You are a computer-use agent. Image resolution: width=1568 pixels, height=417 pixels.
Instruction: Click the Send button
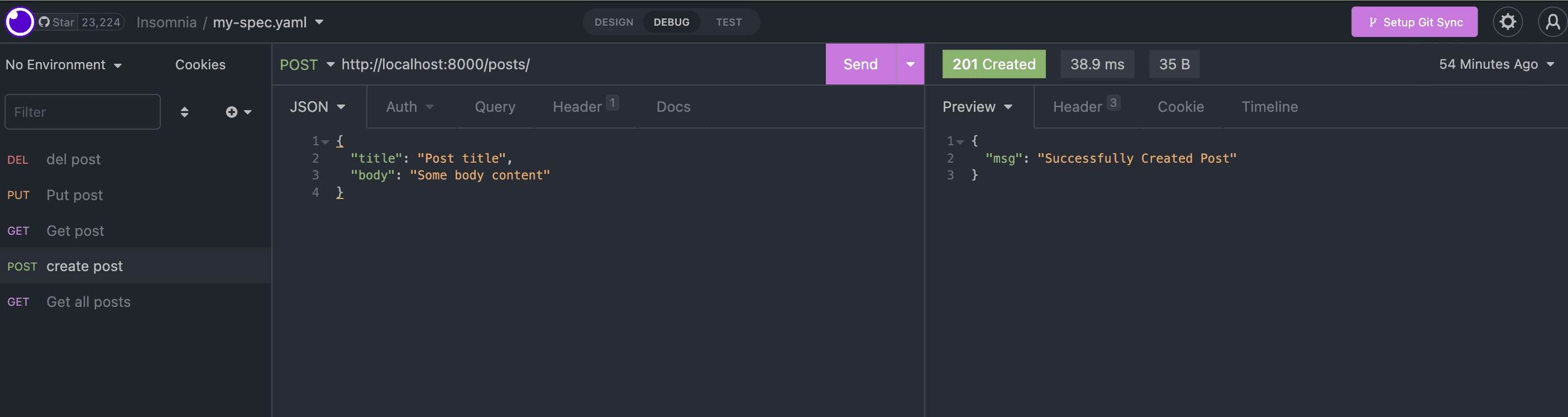[860, 64]
